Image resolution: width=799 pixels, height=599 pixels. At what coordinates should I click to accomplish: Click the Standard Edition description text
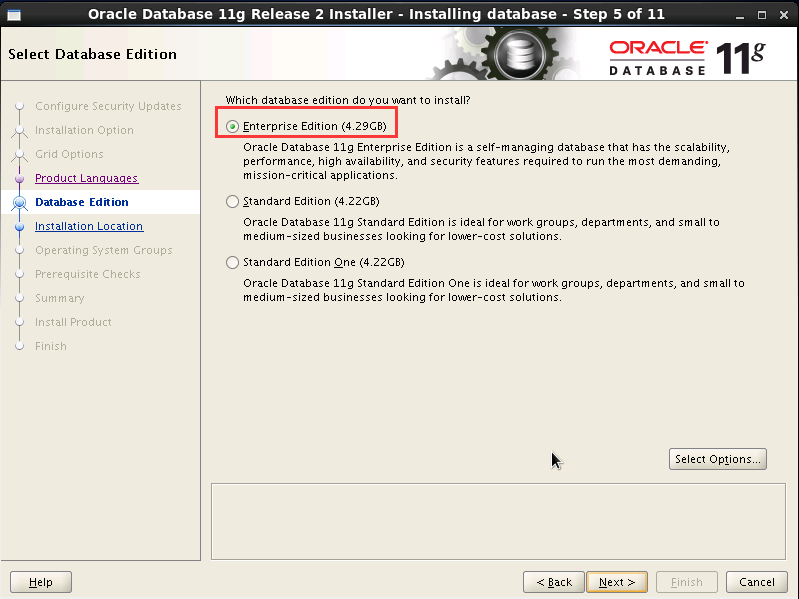coord(482,229)
